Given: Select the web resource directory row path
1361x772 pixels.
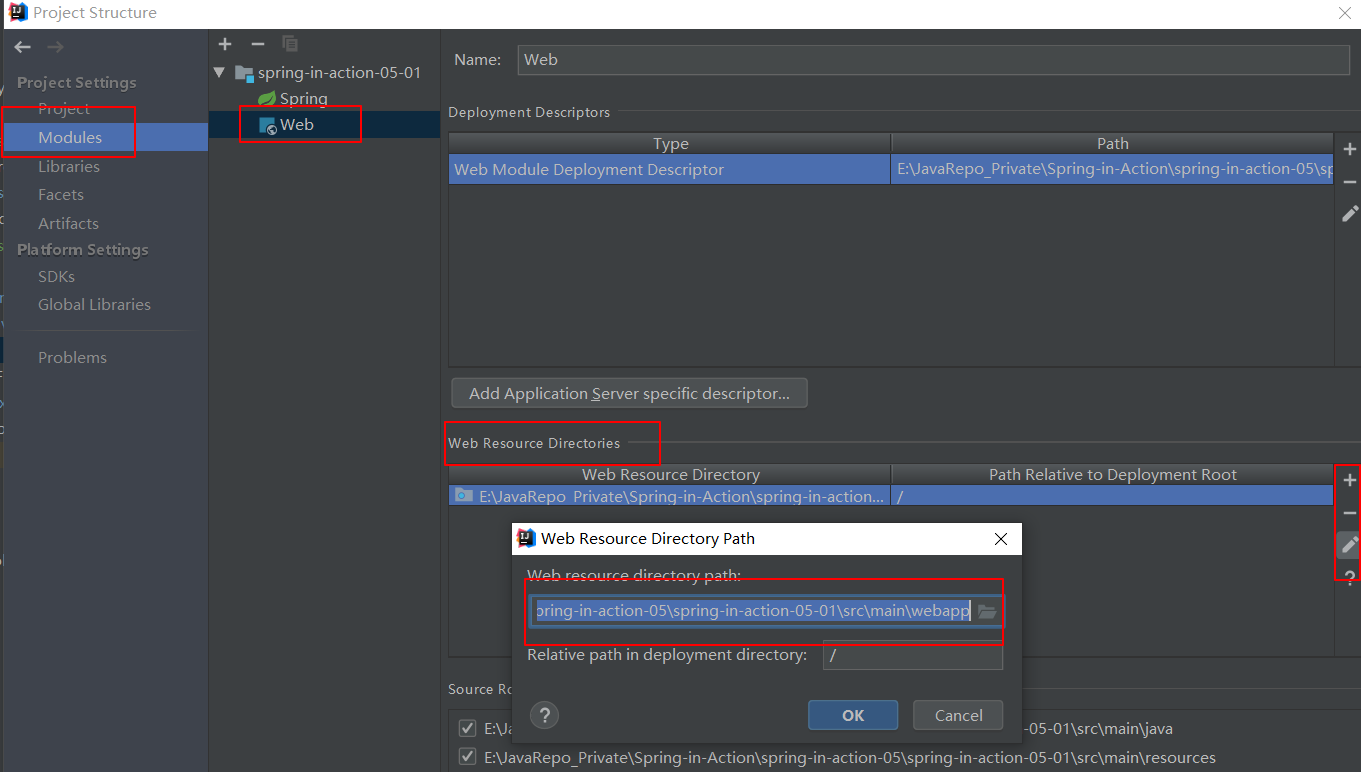Looking at the screenshot, I should tap(670, 496).
